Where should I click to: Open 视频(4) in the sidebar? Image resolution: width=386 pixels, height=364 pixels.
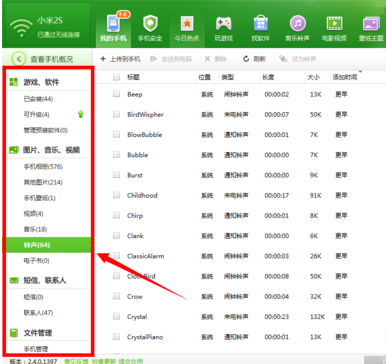[x=33, y=214]
